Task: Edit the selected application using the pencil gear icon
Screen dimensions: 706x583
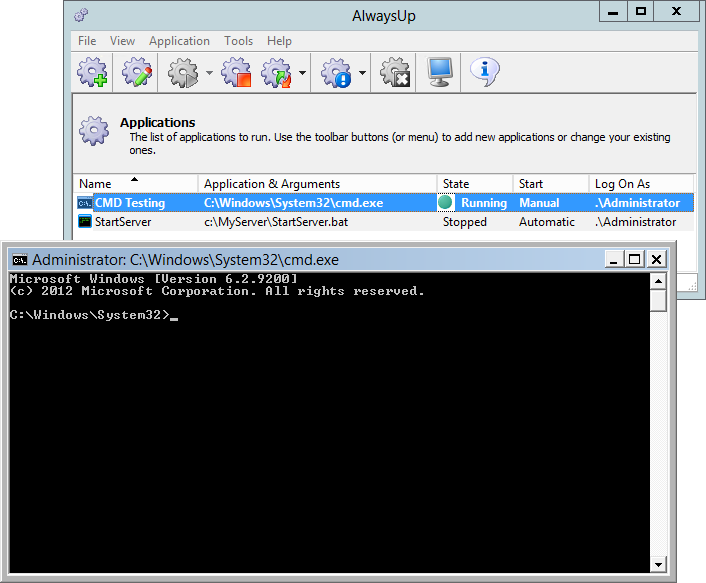Action: [137, 72]
